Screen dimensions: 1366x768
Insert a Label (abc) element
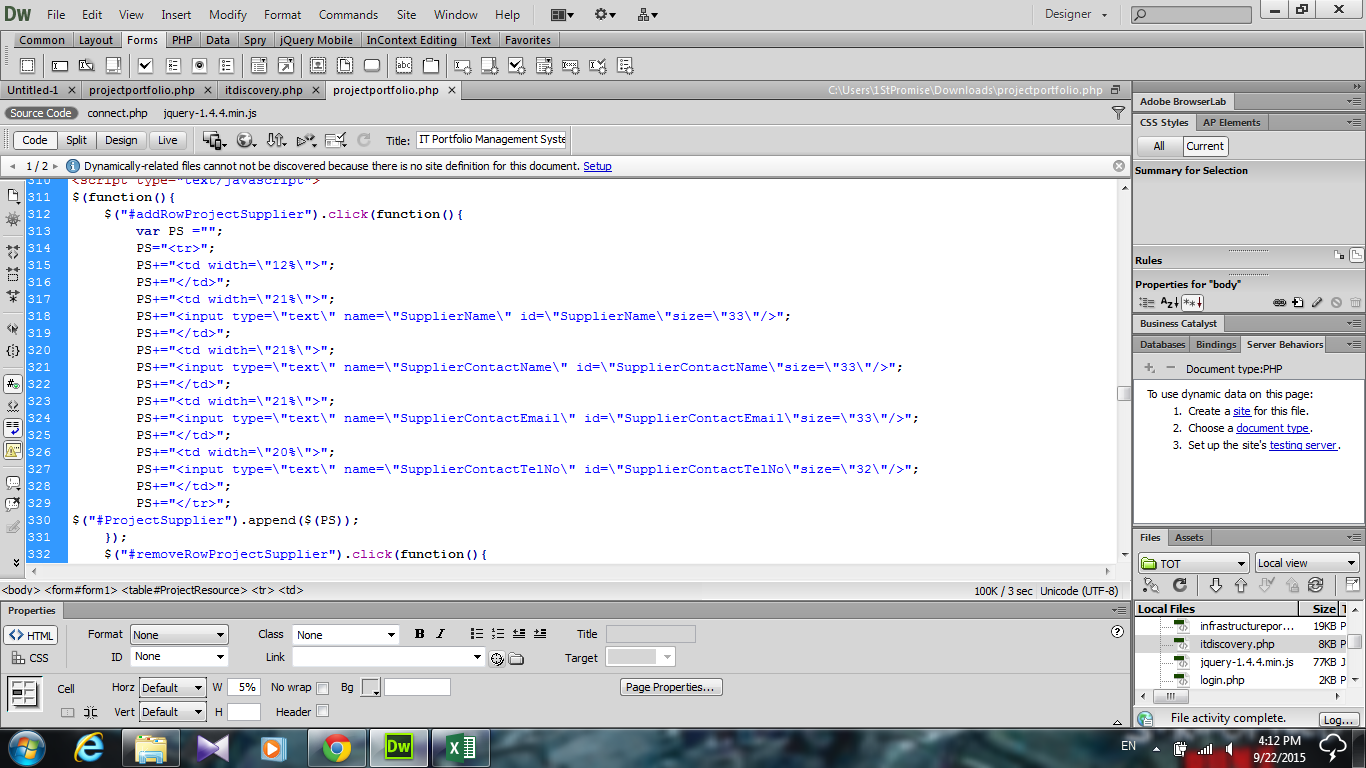(x=404, y=66)
